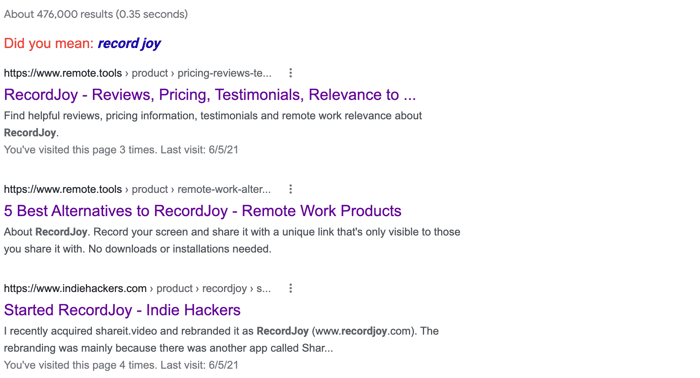Viewport: 700px width, 378px height.
Task: Click the 'About 476,000 results' stats text
Action: [96, 14]
